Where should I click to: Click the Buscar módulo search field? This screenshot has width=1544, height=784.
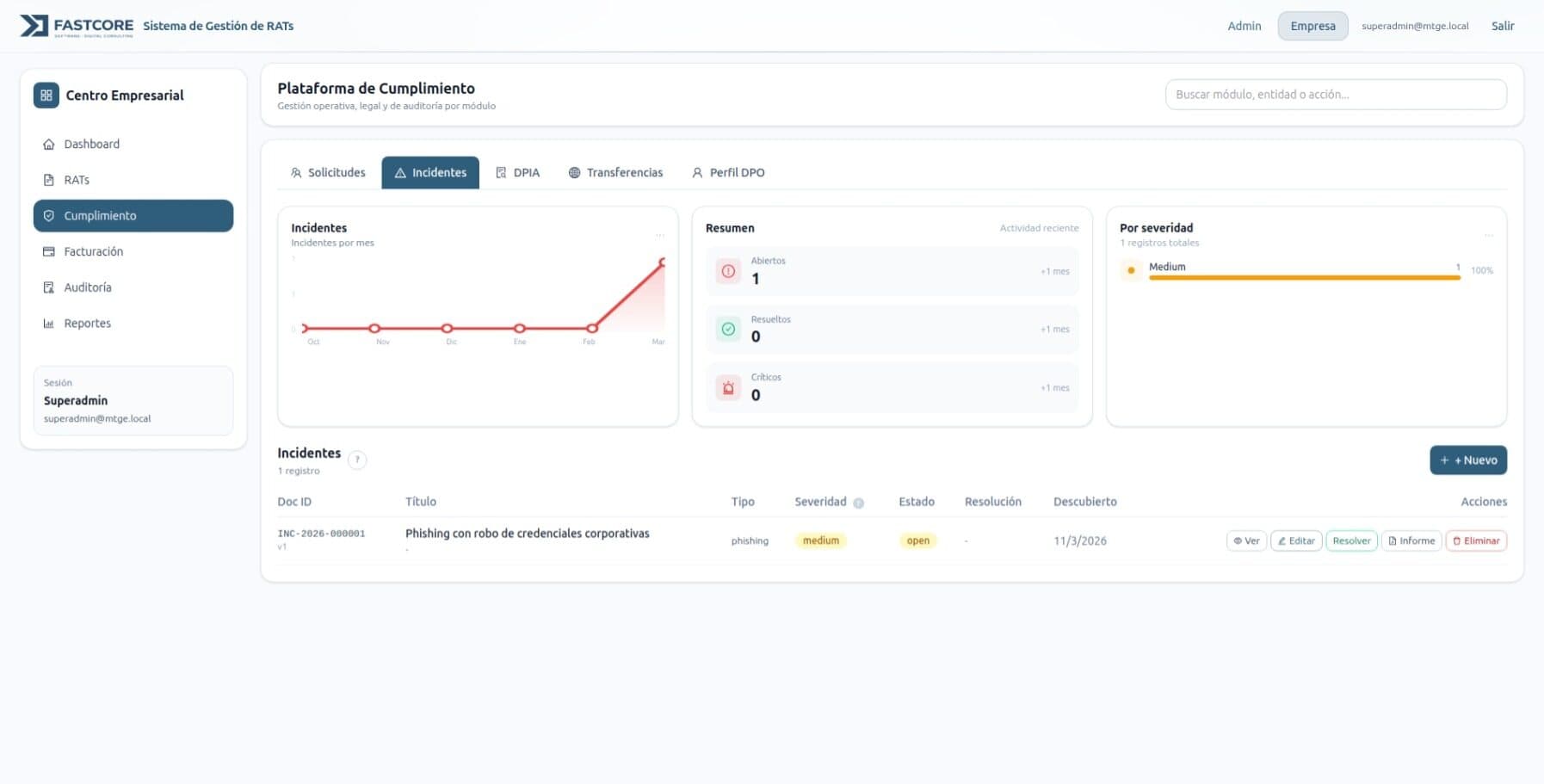pos(1335,95)
